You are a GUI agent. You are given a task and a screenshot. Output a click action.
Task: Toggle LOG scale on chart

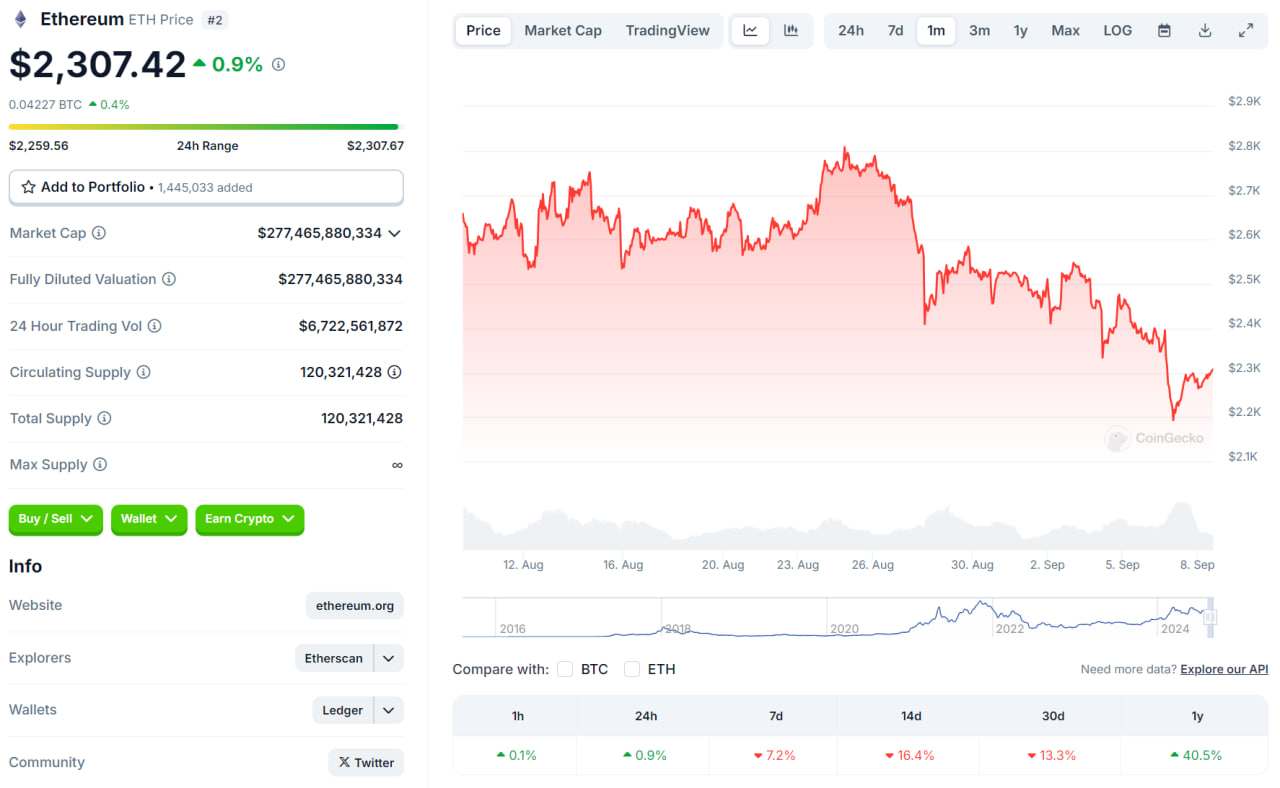coord(1117,30)
